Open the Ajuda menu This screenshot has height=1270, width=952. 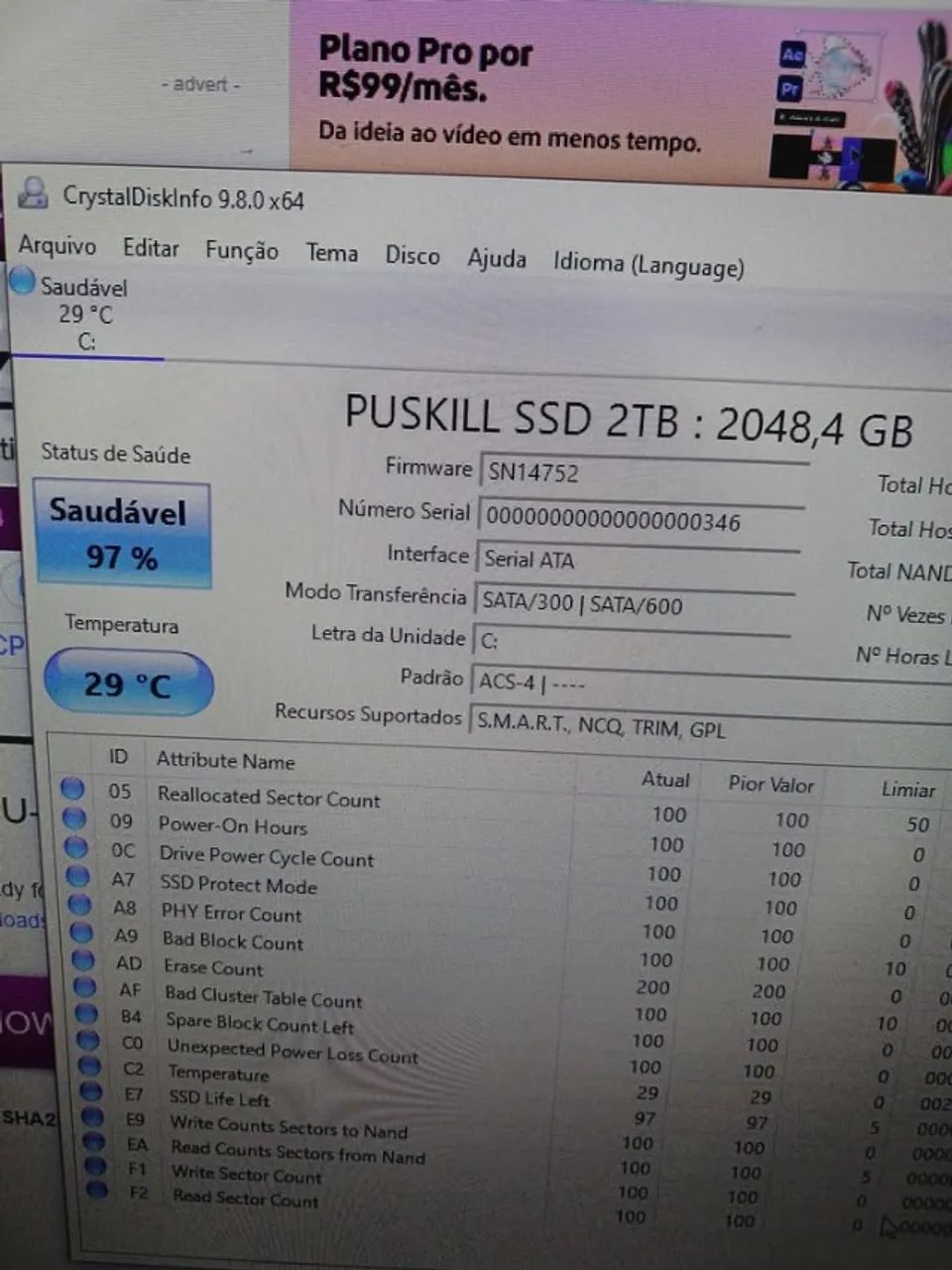[x=496, y=259]
